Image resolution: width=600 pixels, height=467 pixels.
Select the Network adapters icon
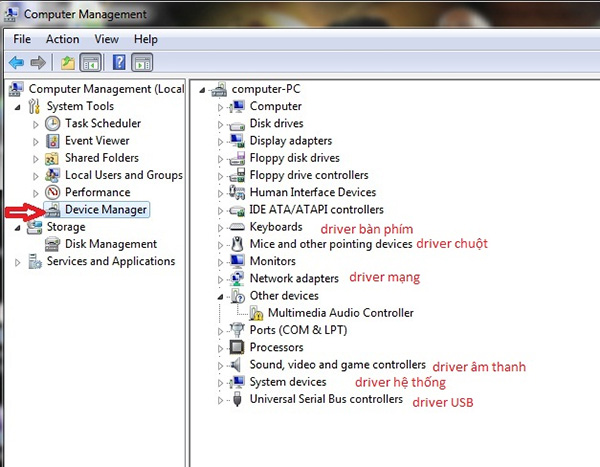237,278
